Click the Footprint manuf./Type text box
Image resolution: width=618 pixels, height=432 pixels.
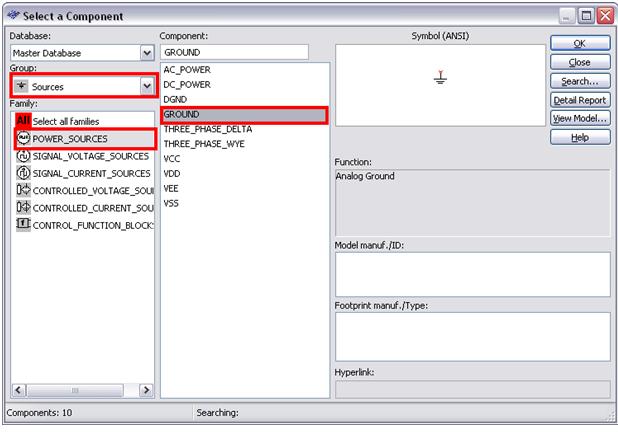click(x=473, y=337)
